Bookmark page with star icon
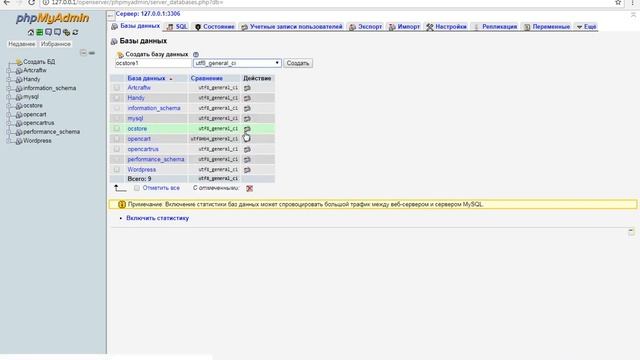 (x=618, y=2)
